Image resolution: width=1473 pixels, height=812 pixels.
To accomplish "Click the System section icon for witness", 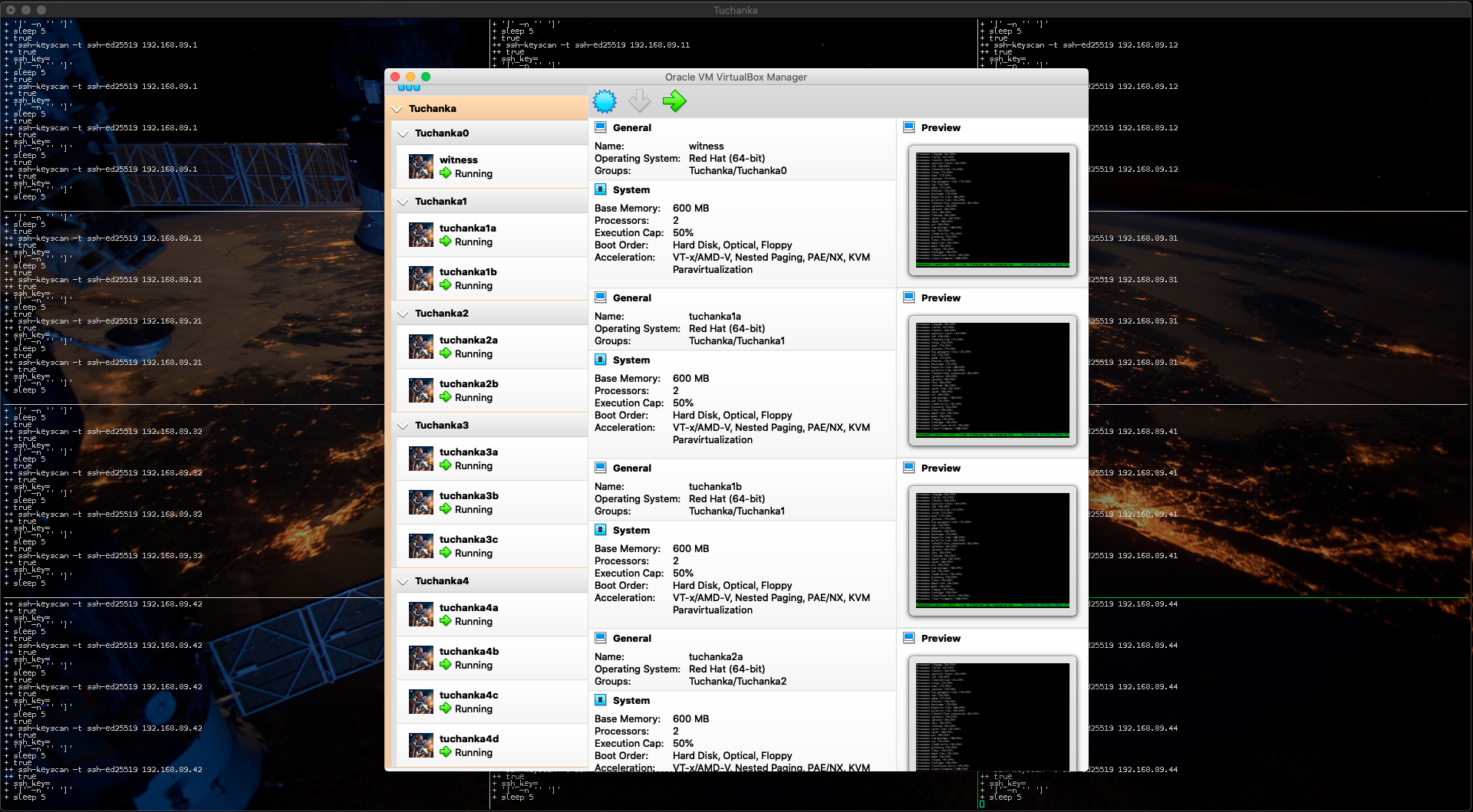I will pyautogui.click(x=601, y=189).
